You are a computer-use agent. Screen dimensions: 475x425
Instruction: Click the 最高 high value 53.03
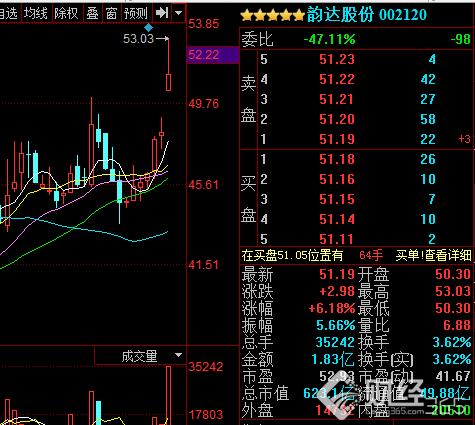(x=453, y=291)
